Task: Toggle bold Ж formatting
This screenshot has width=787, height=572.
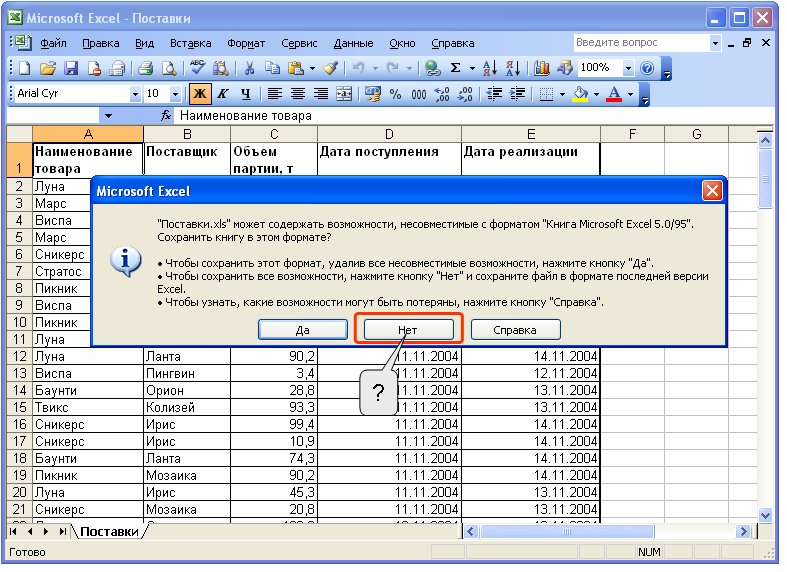Action: (x=200, y=94)
